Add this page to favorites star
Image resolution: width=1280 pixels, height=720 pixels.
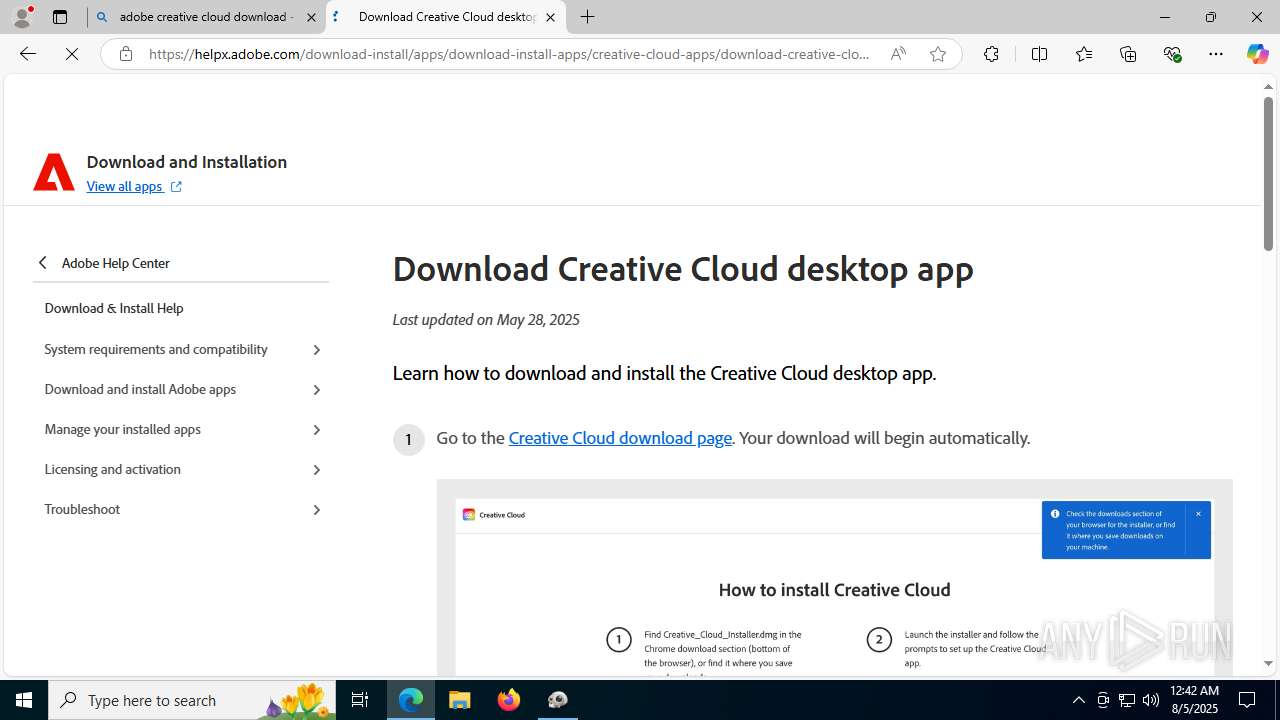[x=938, y=54]
